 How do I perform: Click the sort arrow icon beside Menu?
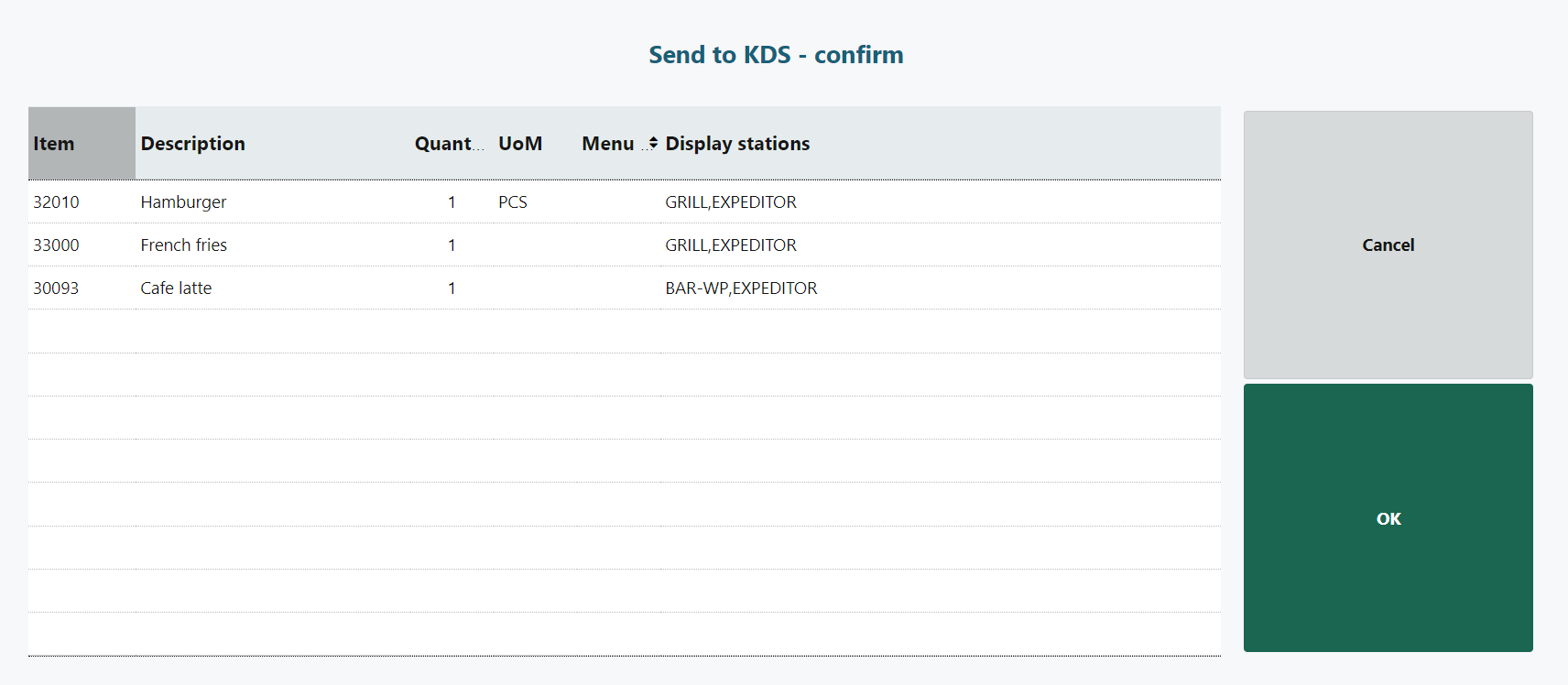(x=653, y=144)
